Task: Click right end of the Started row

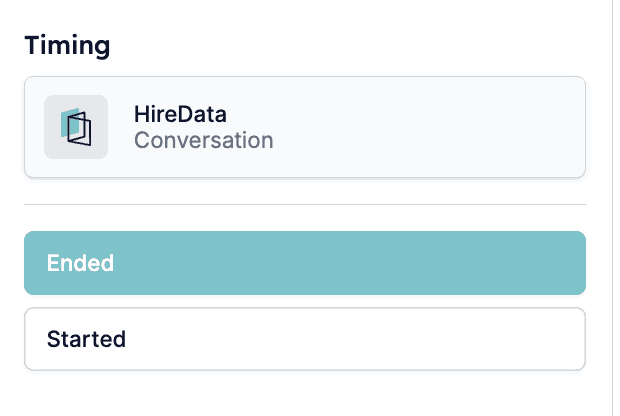Action: (554, 339)
